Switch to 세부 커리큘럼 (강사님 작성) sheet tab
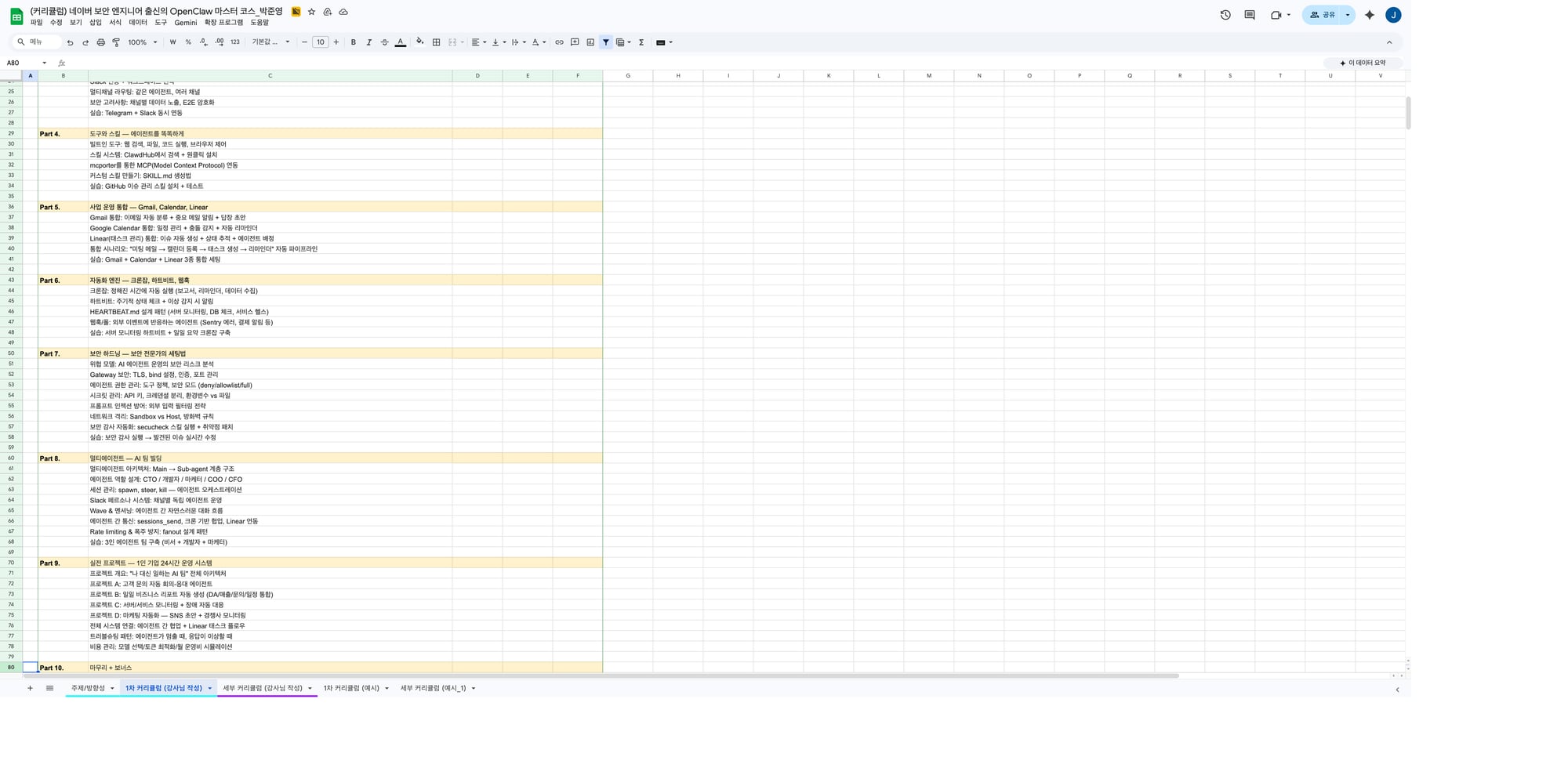The height and width of the screenshot is (775, 1568). pos(262,688)
